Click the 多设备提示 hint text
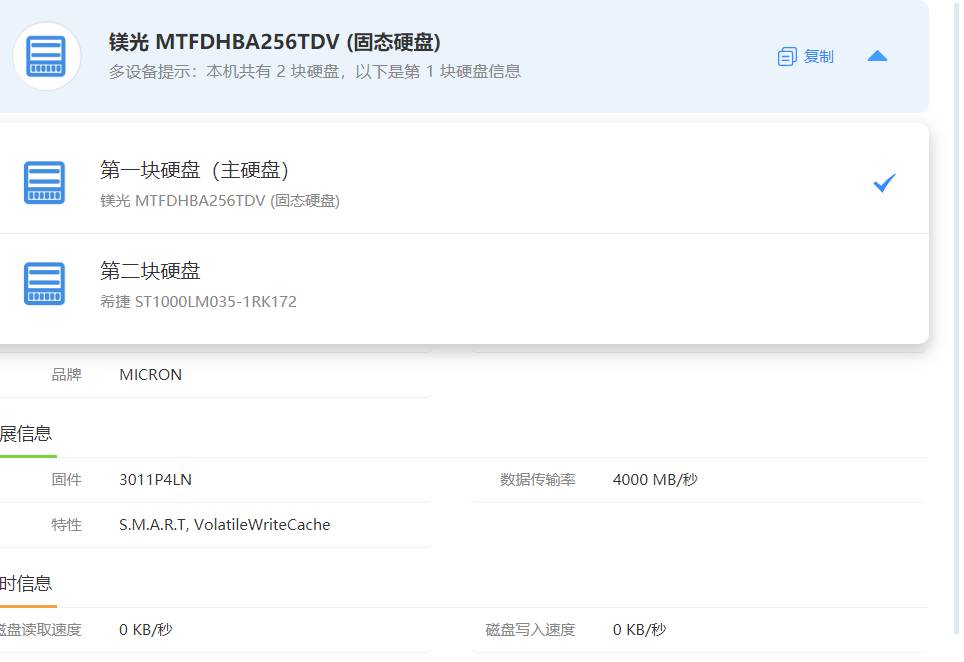964x662 pixels. point(315,72)
